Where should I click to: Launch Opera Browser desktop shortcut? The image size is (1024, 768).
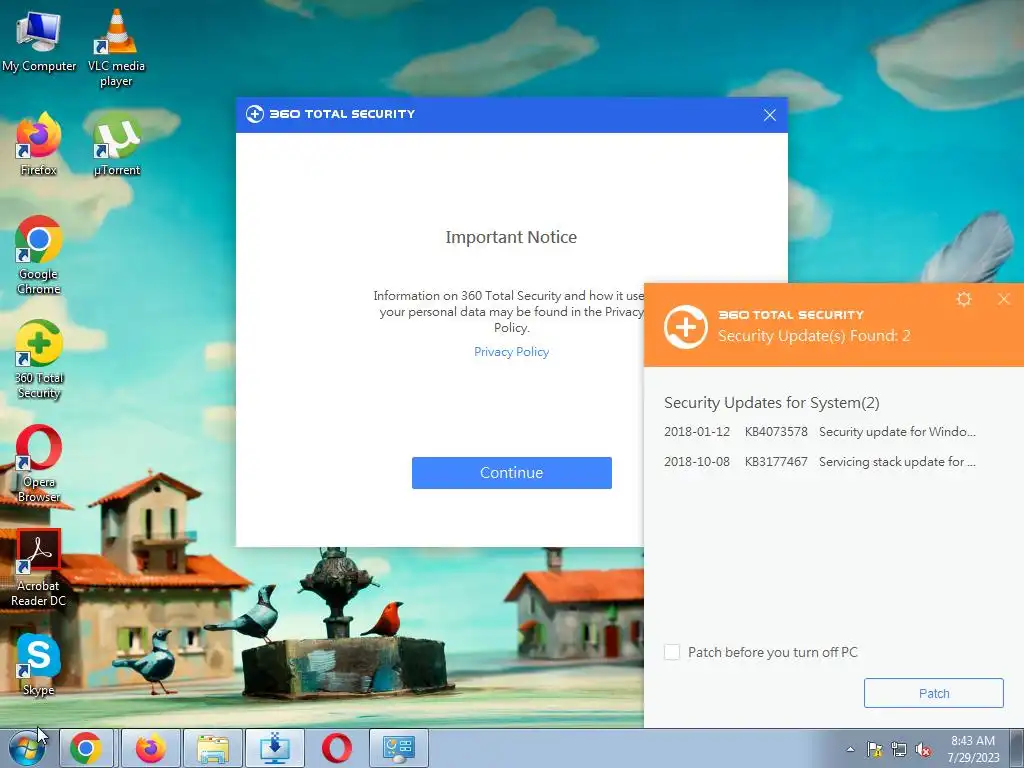click(x=39, y=463)
